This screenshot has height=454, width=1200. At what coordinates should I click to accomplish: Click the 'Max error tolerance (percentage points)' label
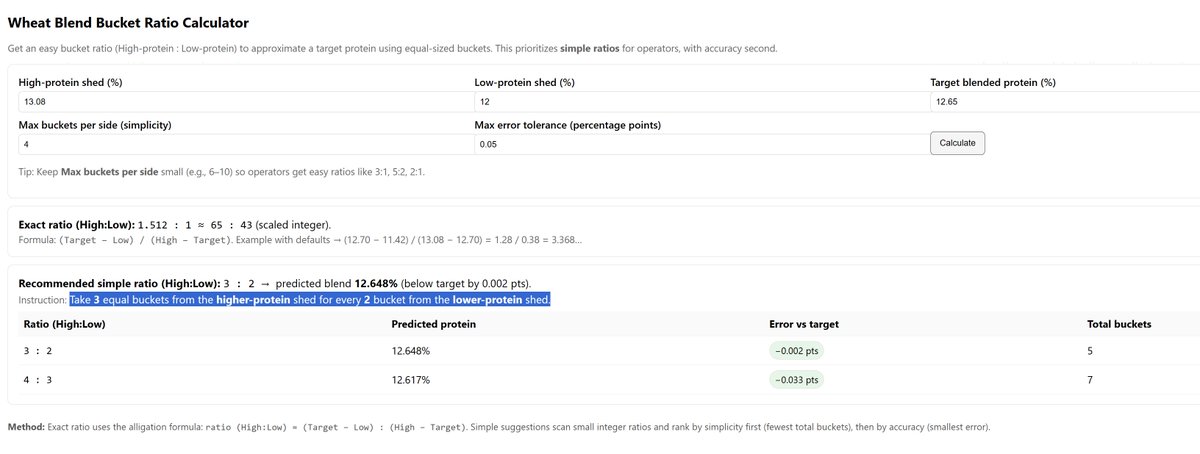click(567, 124)
